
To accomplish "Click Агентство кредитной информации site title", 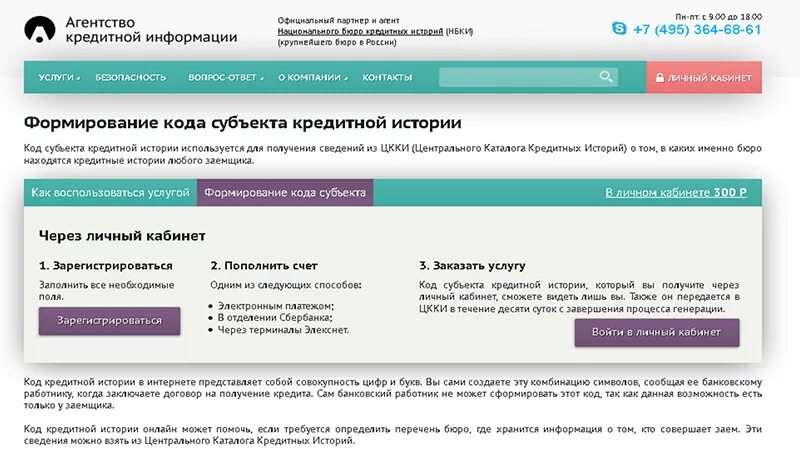I will (151, 30).
